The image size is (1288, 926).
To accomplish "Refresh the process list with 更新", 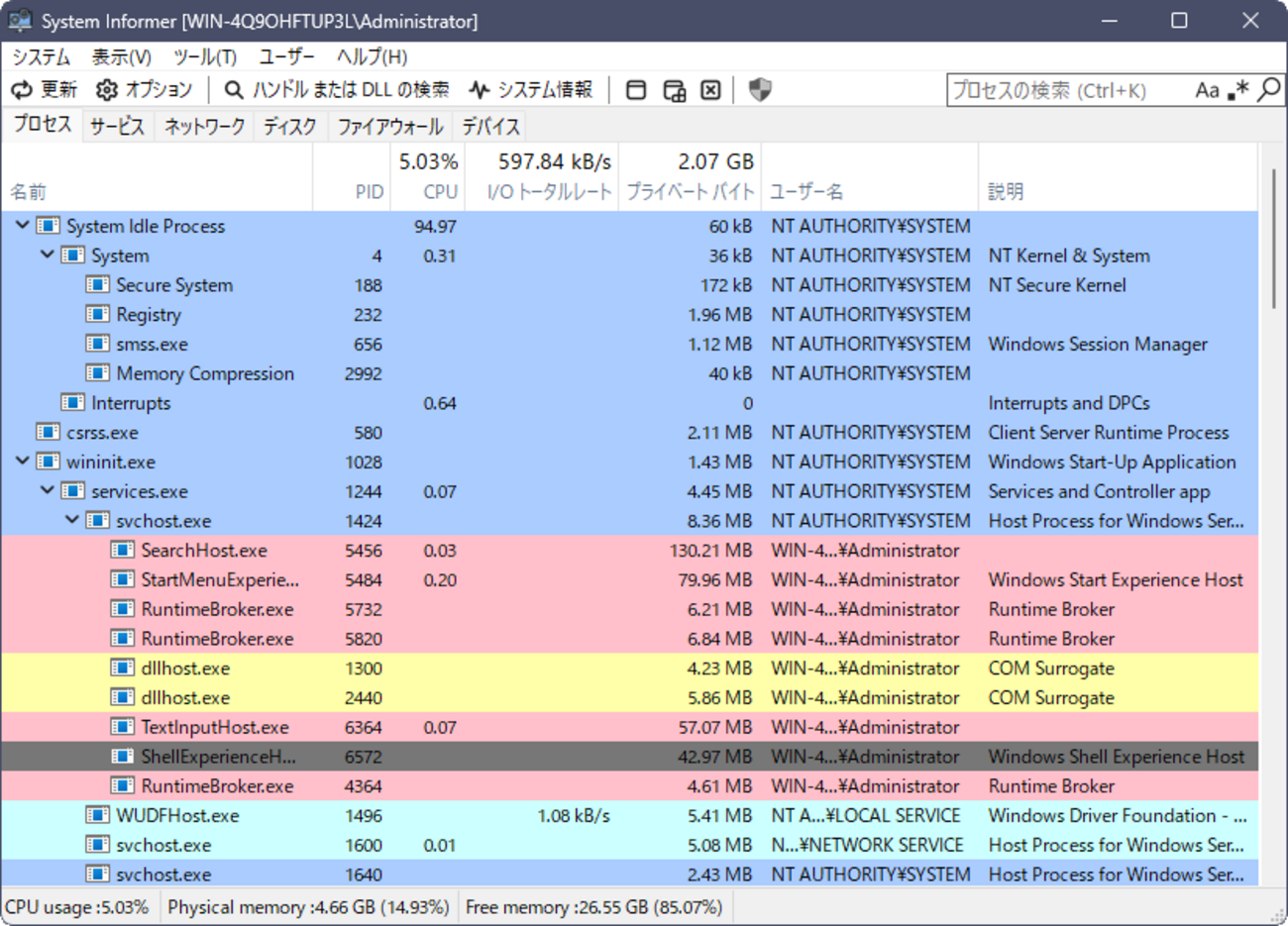I will click(44, 90).
